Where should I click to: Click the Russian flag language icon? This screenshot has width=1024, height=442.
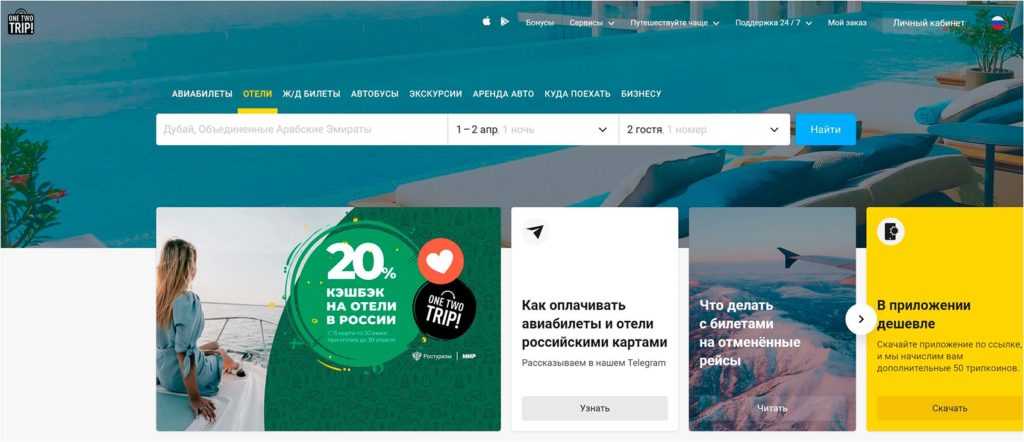pos(998,23)
